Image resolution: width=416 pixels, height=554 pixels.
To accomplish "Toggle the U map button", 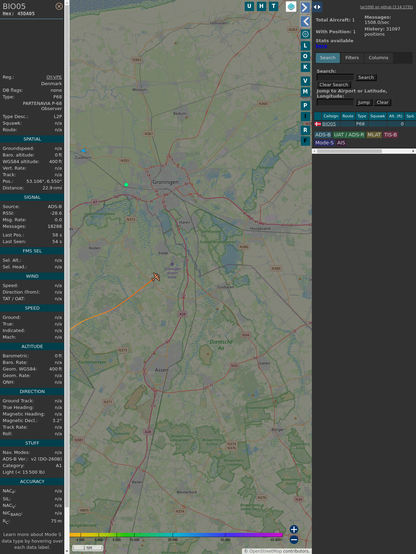I will [249, 6].
